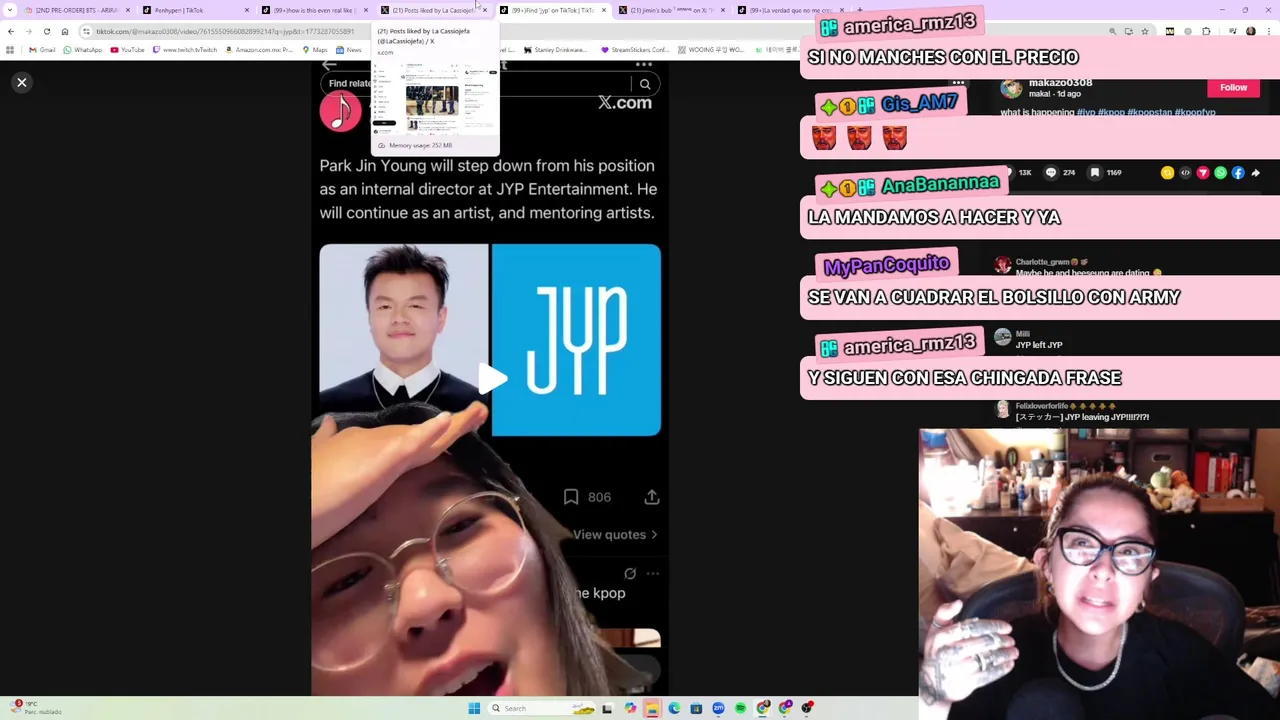The height and width of the screenshot is (720, 1280).
Task: Open the tab search dropdown arrow
Action: [10, 10]
